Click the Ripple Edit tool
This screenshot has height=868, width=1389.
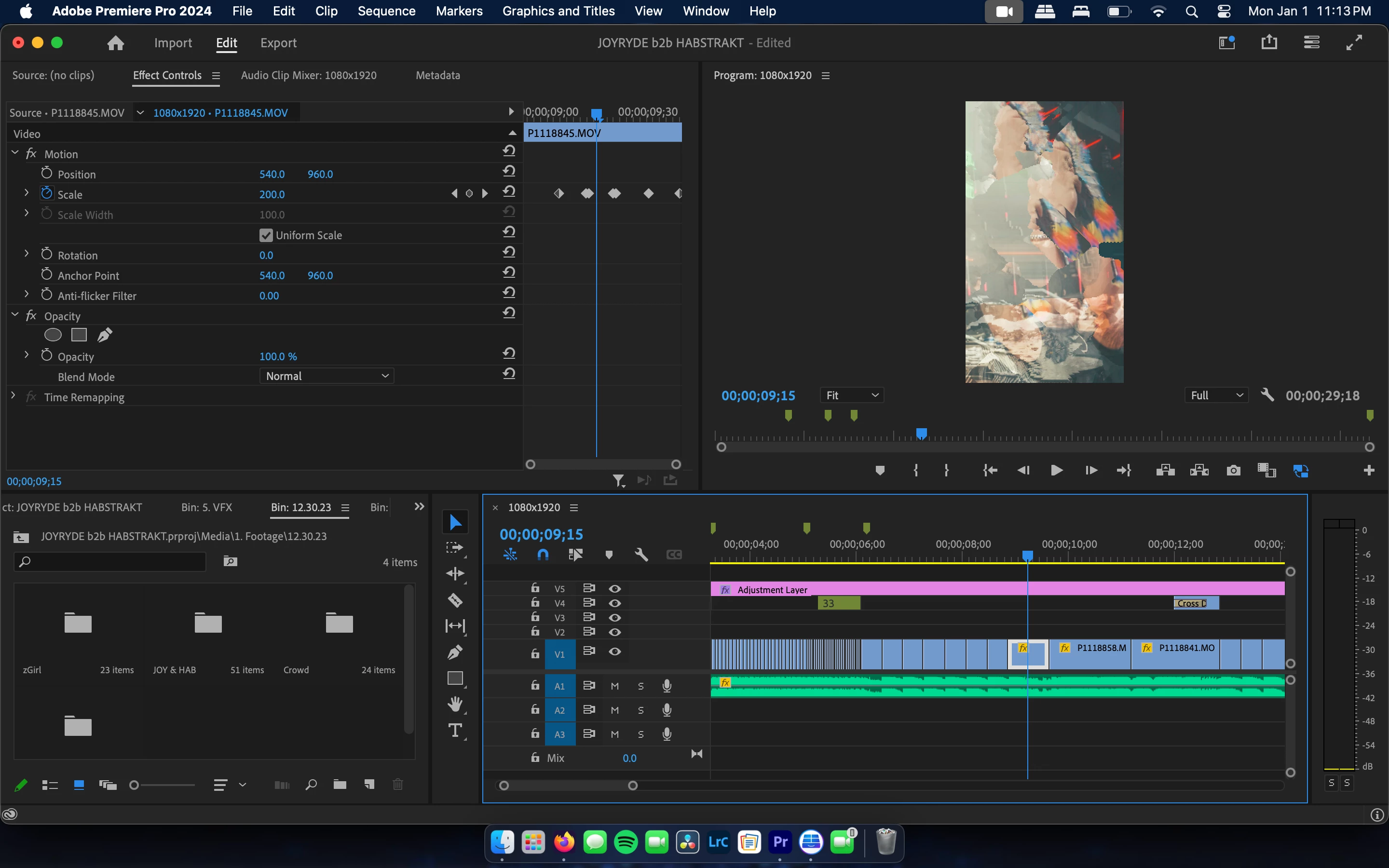455,574
